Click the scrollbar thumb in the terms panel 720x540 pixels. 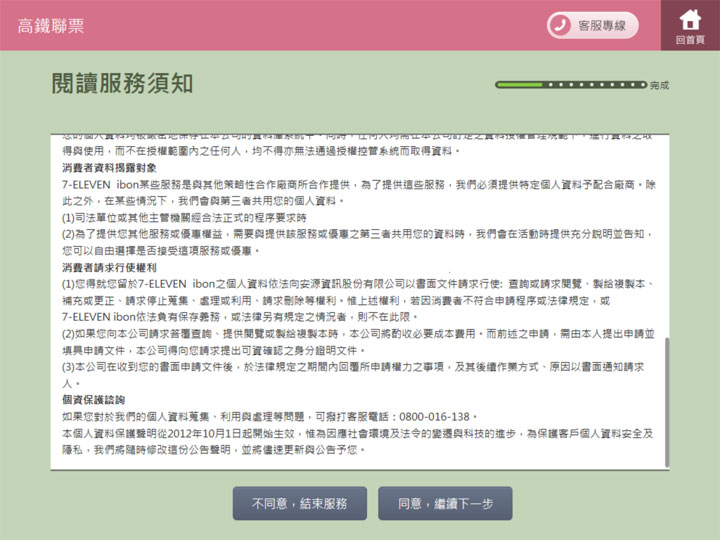tap(668, 400)
